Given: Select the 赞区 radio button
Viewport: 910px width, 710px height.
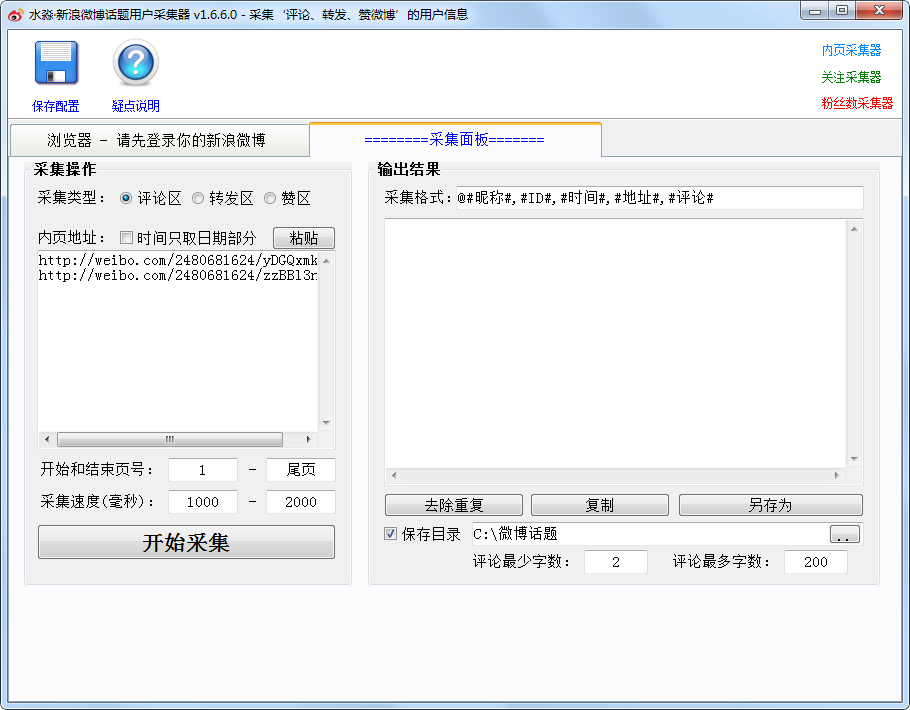Looking at the screenshot, I should click(270, 198).
